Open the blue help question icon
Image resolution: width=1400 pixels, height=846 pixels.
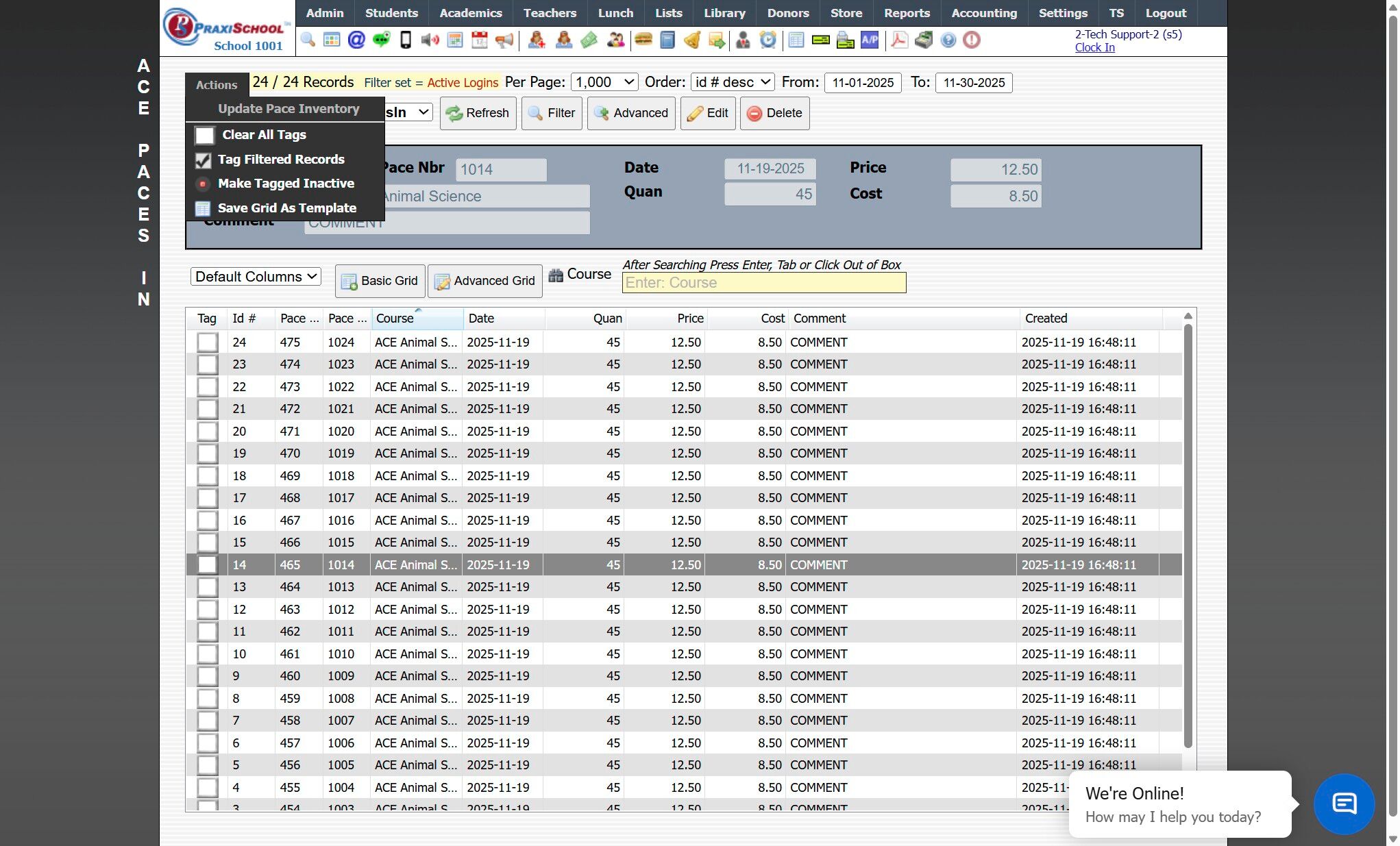948,40
